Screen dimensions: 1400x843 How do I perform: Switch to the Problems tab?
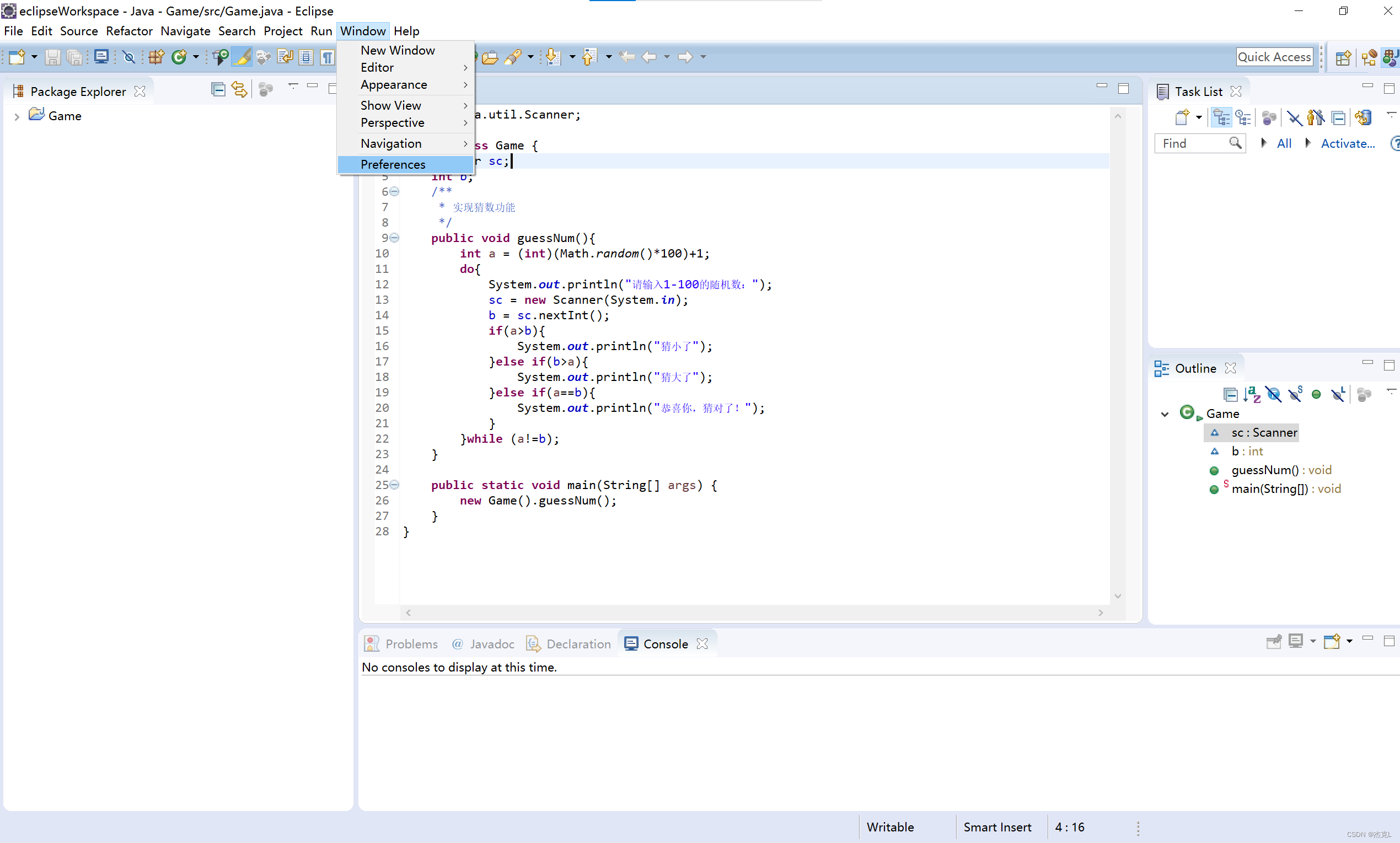tap(401, 643)
